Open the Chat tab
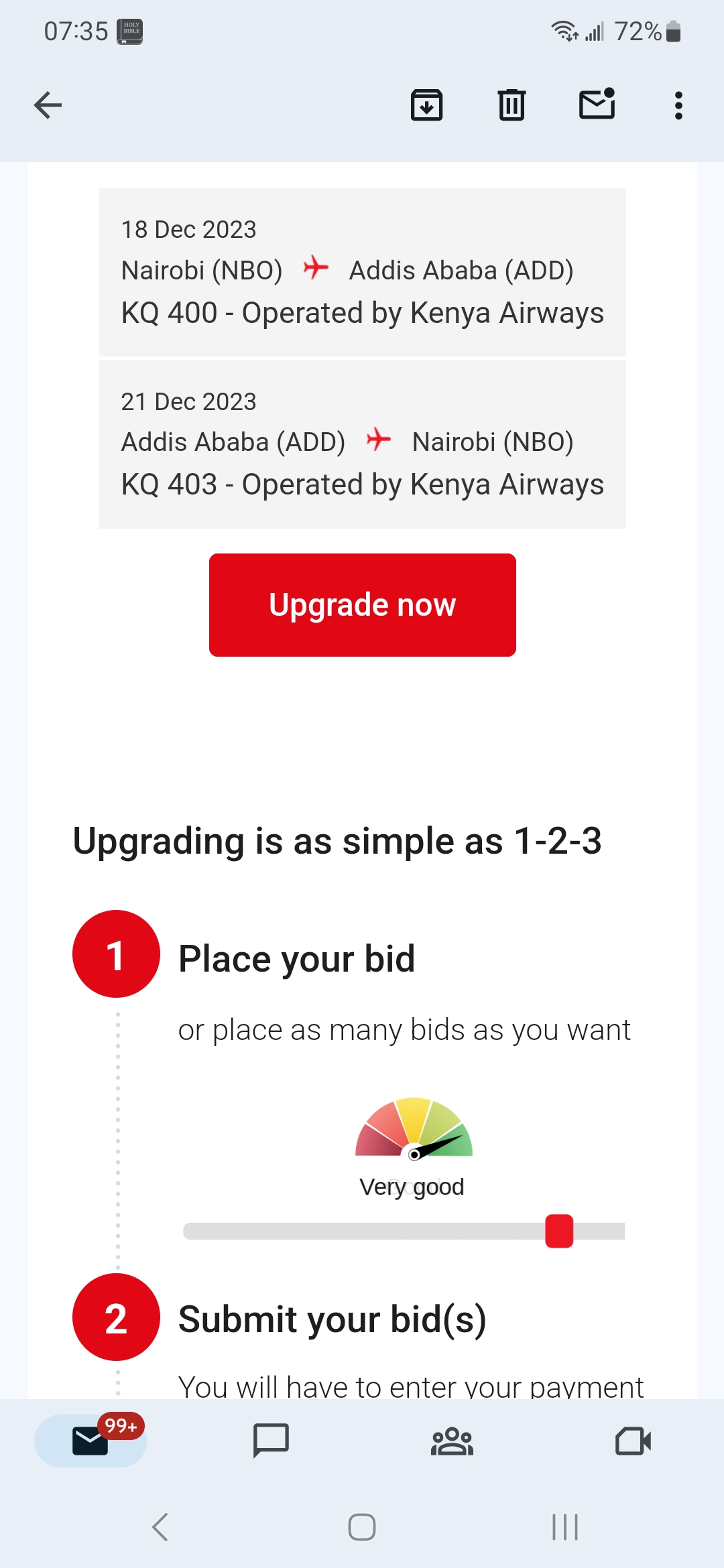This screenshot has width=724, height=1568. coord(271,1441)
